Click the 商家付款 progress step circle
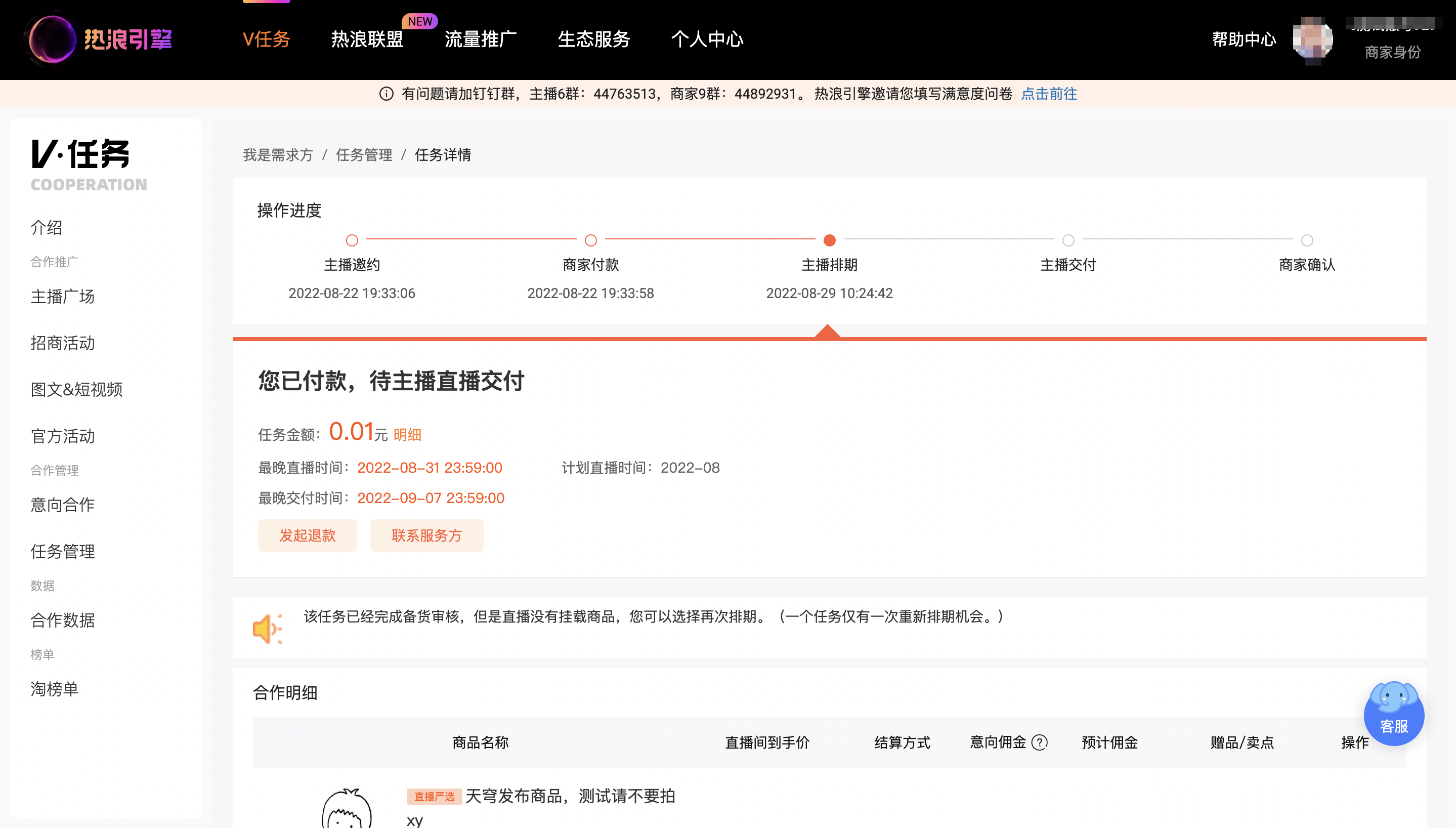1456x828 pixels. [590, 240]
